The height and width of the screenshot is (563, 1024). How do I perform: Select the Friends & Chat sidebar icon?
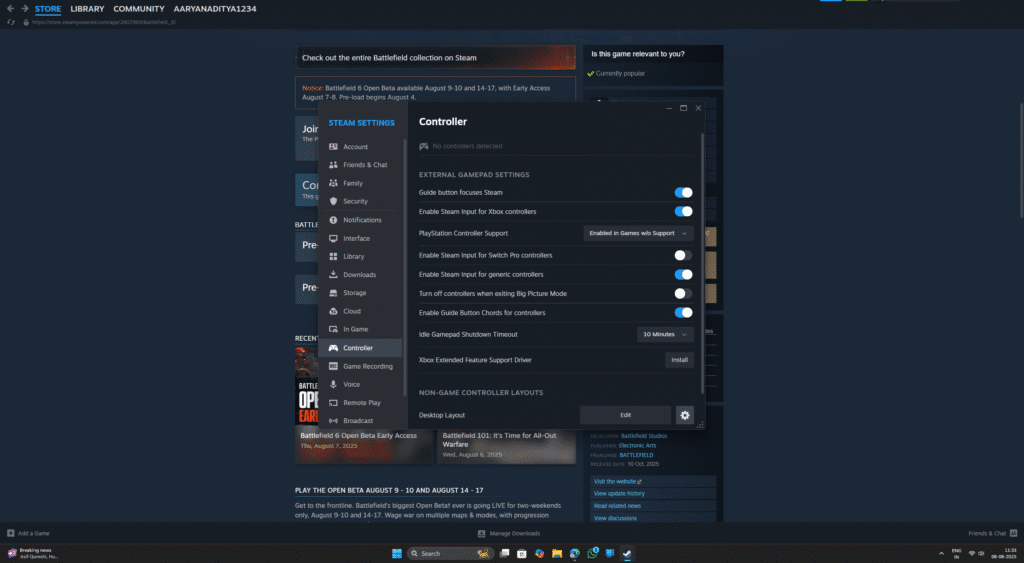[333, 165]
